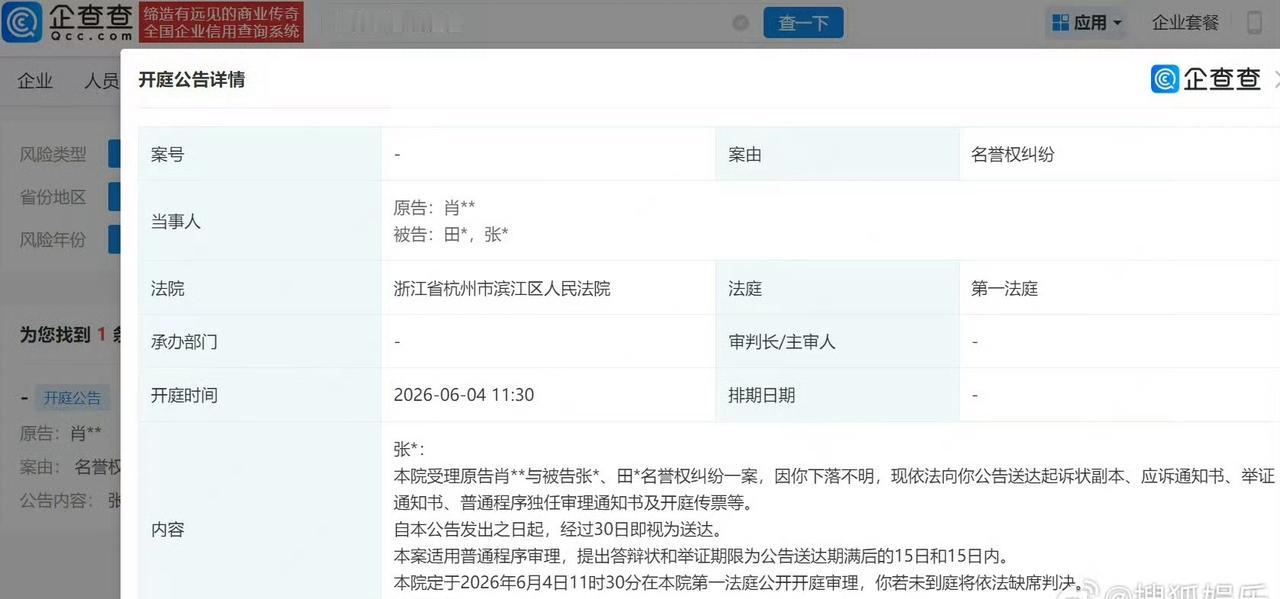
Task: Close the 开庭公告详情 panel
Action: click(x=1276, y=78)
